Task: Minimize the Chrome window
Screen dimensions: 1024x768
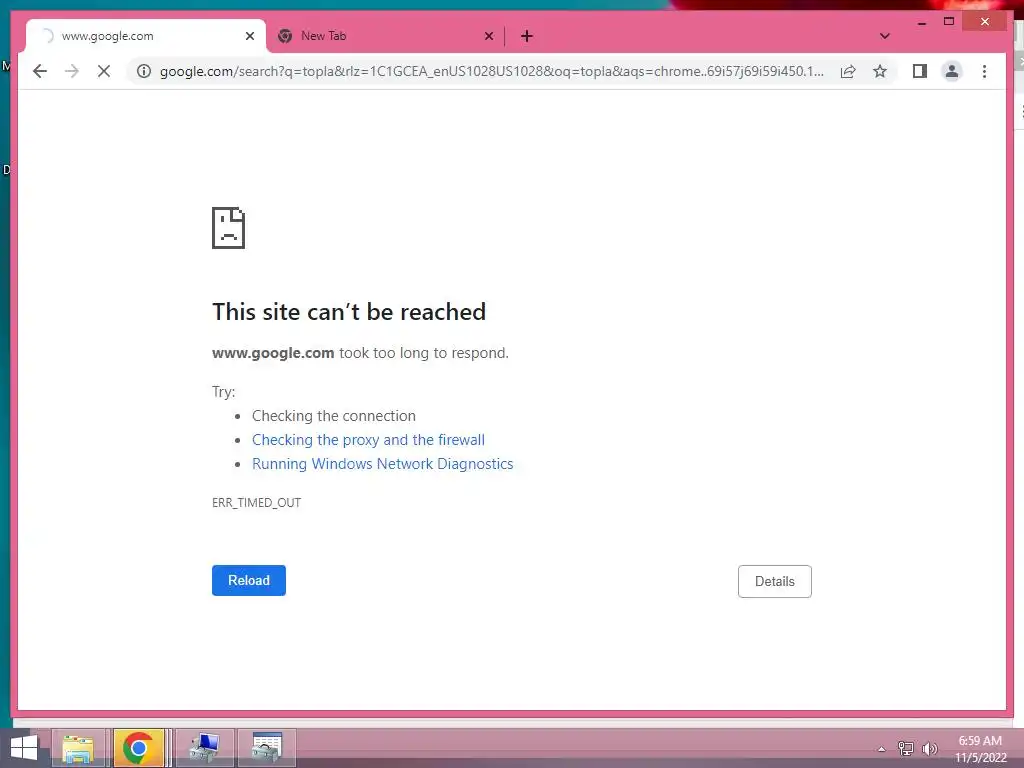Action: tap(921, 22)
